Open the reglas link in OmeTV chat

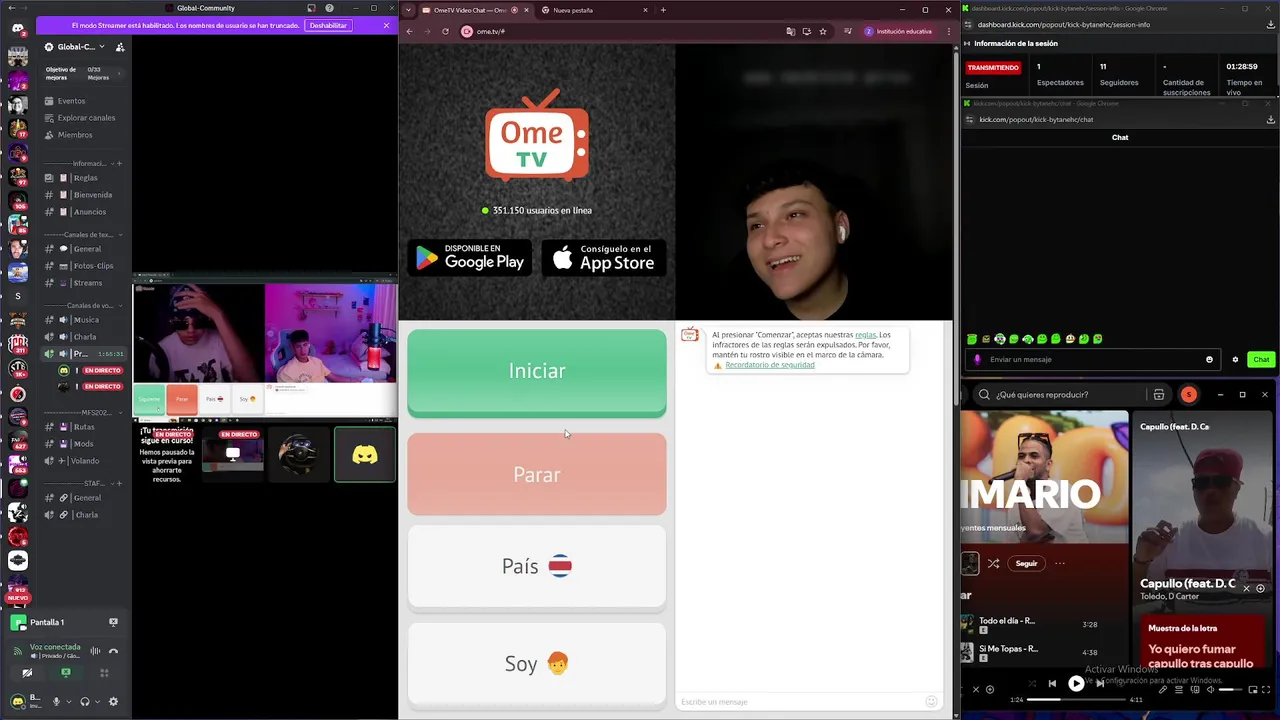(865, 335)
